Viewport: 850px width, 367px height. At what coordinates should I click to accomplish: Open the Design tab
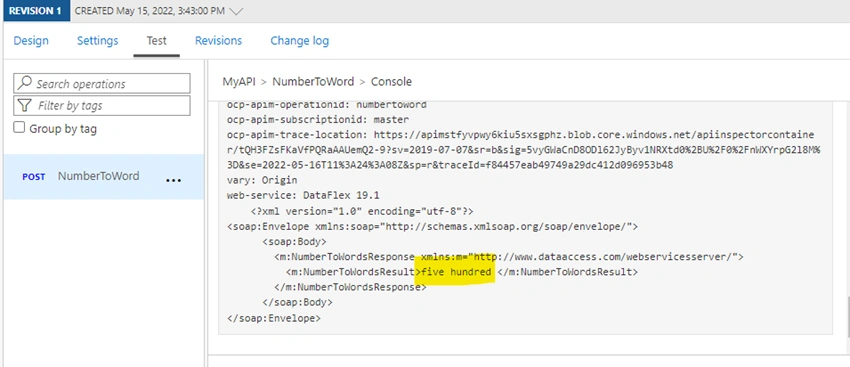31,41
